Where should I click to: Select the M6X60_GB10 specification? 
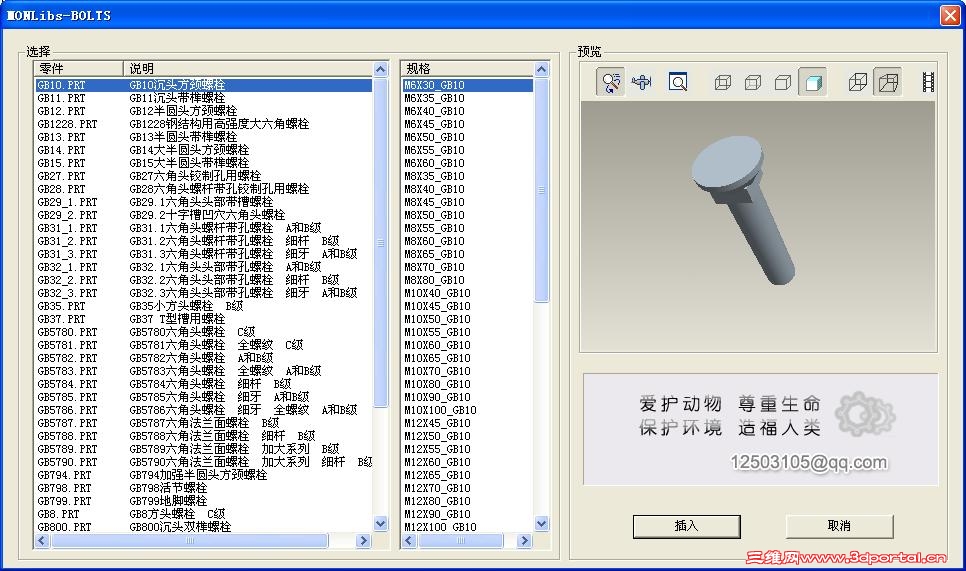468,163
